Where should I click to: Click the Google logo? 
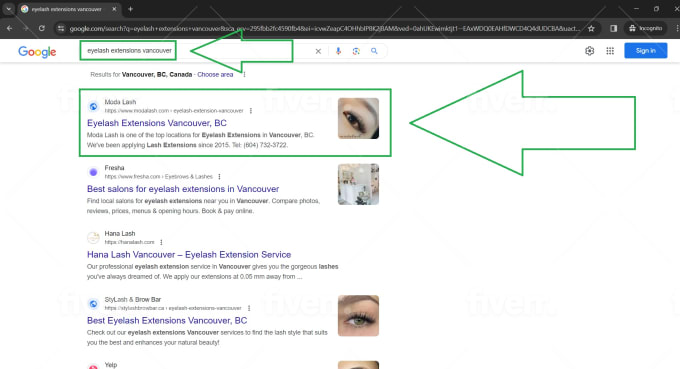click(x=37, y=52)
